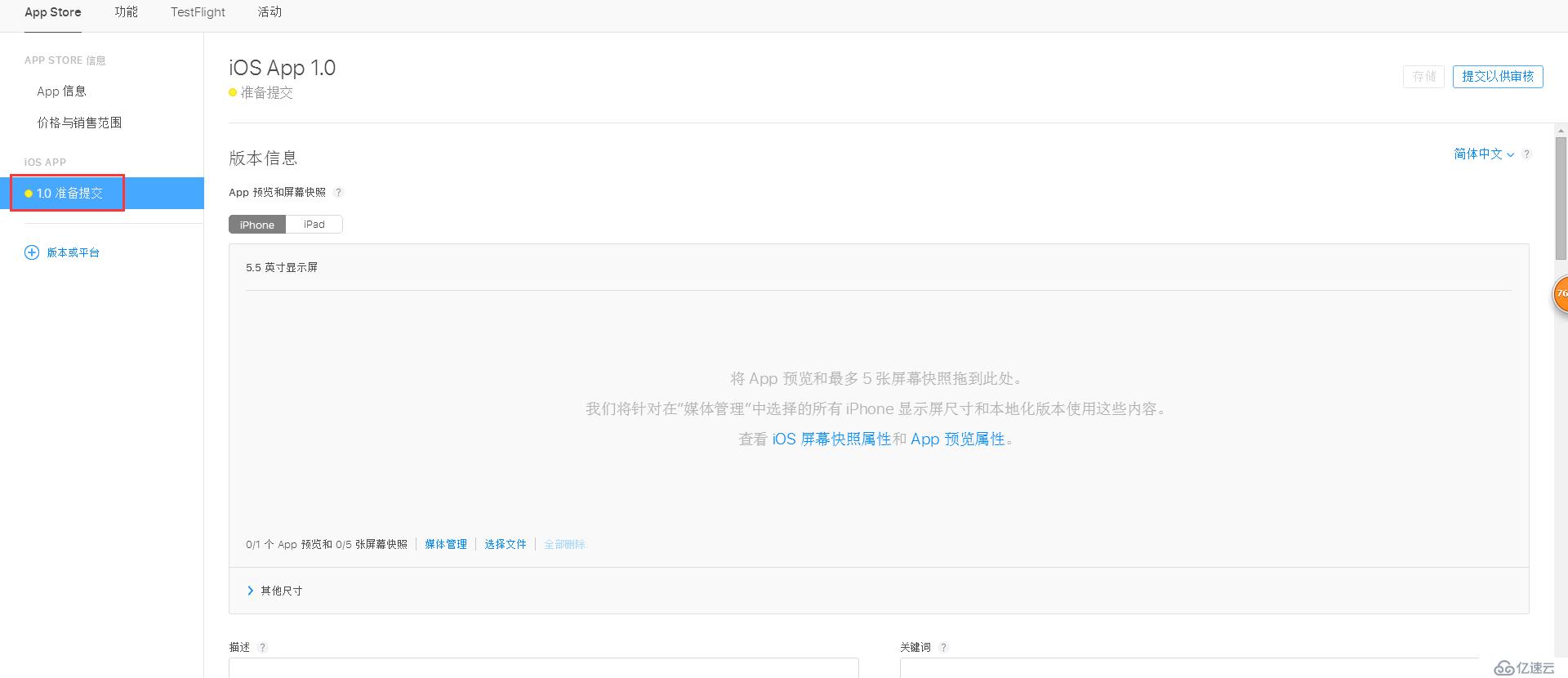Click the page vertical scrollbar thumb

click(x=1561, y=198)
